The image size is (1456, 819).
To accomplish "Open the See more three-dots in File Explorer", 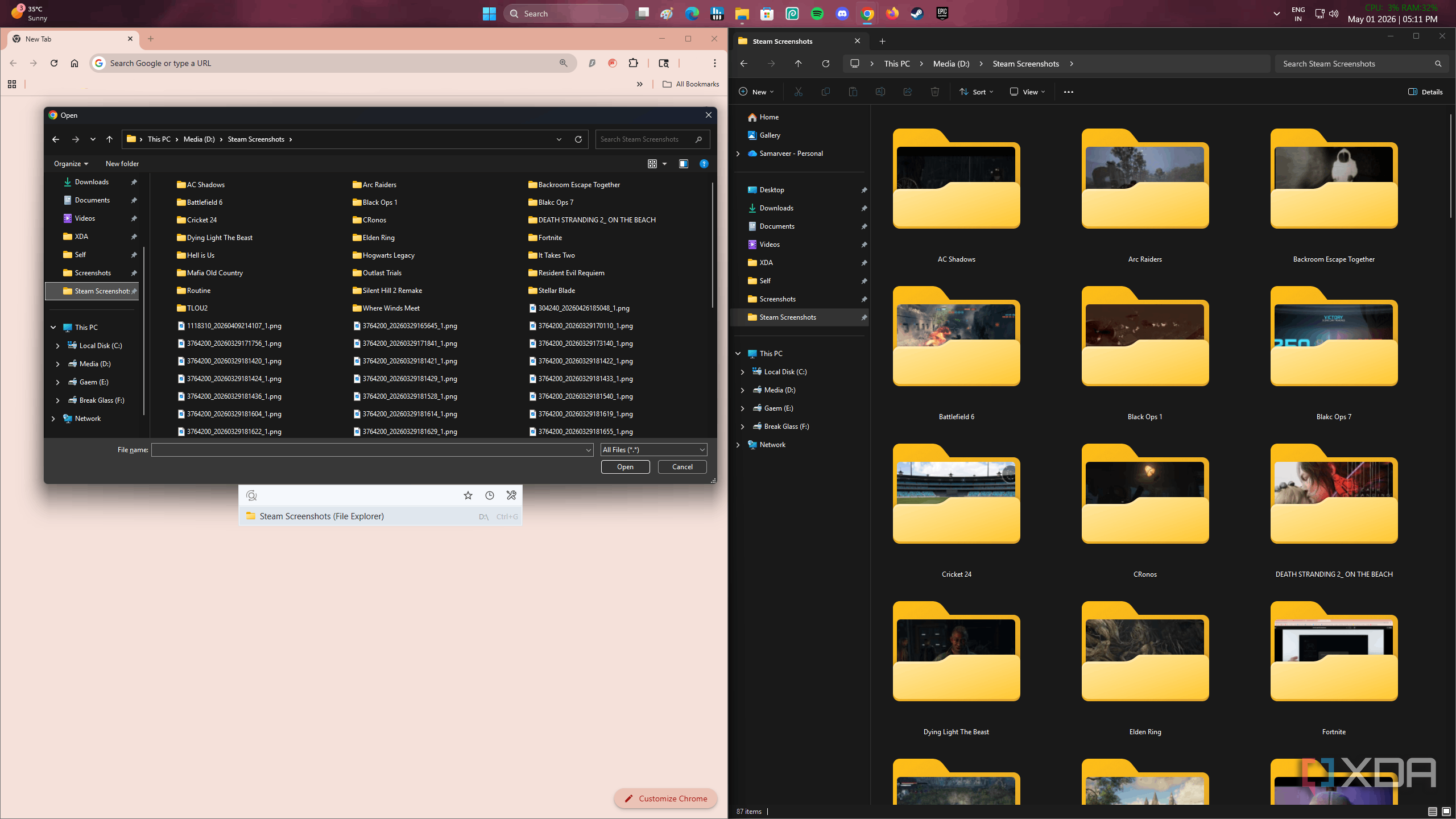I will point(1069,92).
